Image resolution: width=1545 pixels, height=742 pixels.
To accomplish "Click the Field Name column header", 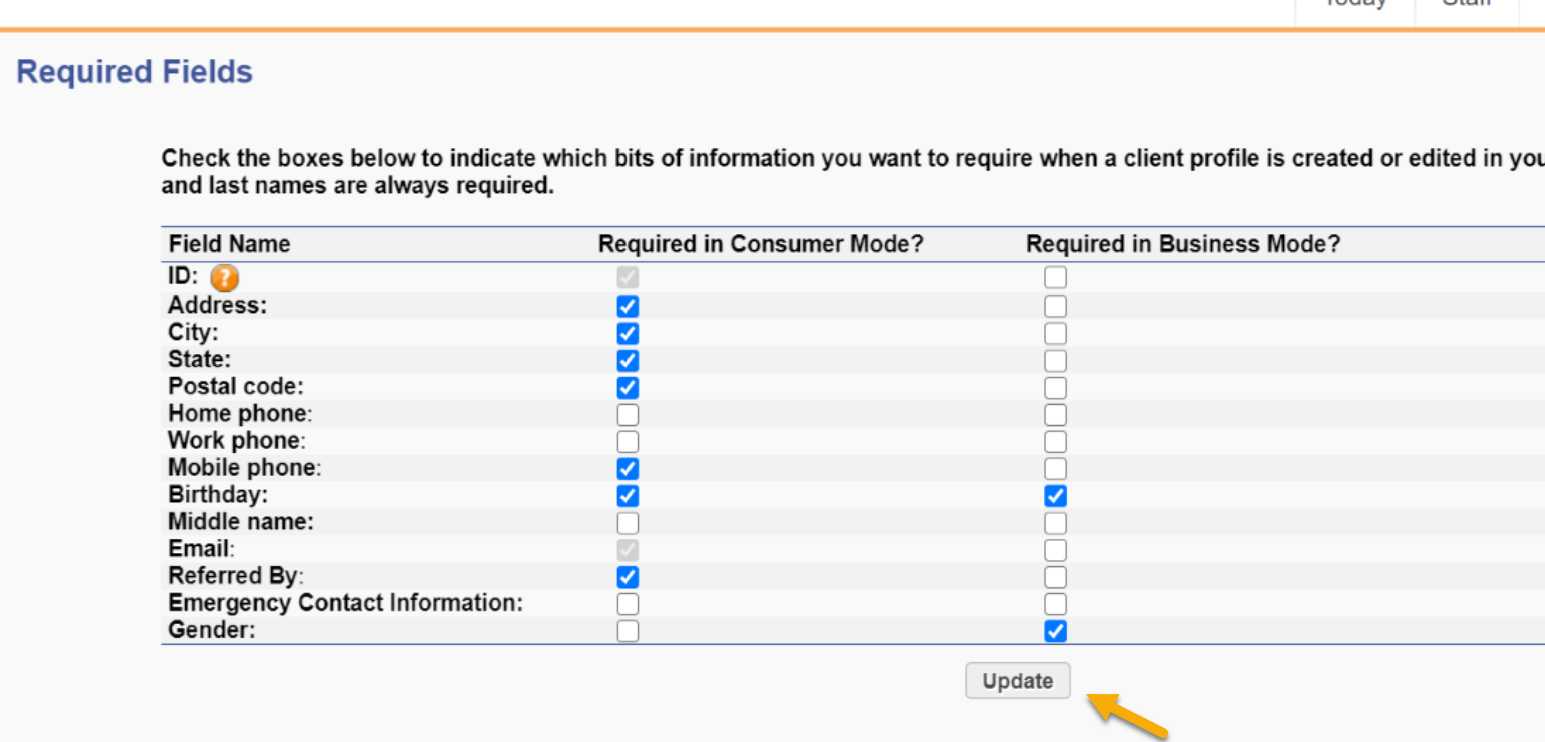I will 230,244.
